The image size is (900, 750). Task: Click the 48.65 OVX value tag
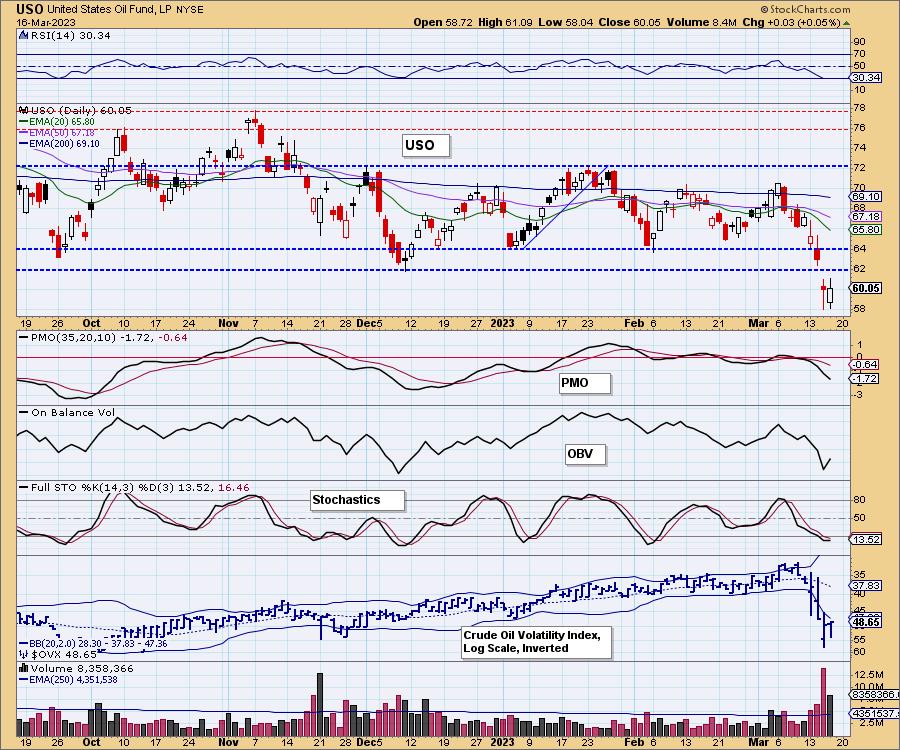tap(866, 622)
